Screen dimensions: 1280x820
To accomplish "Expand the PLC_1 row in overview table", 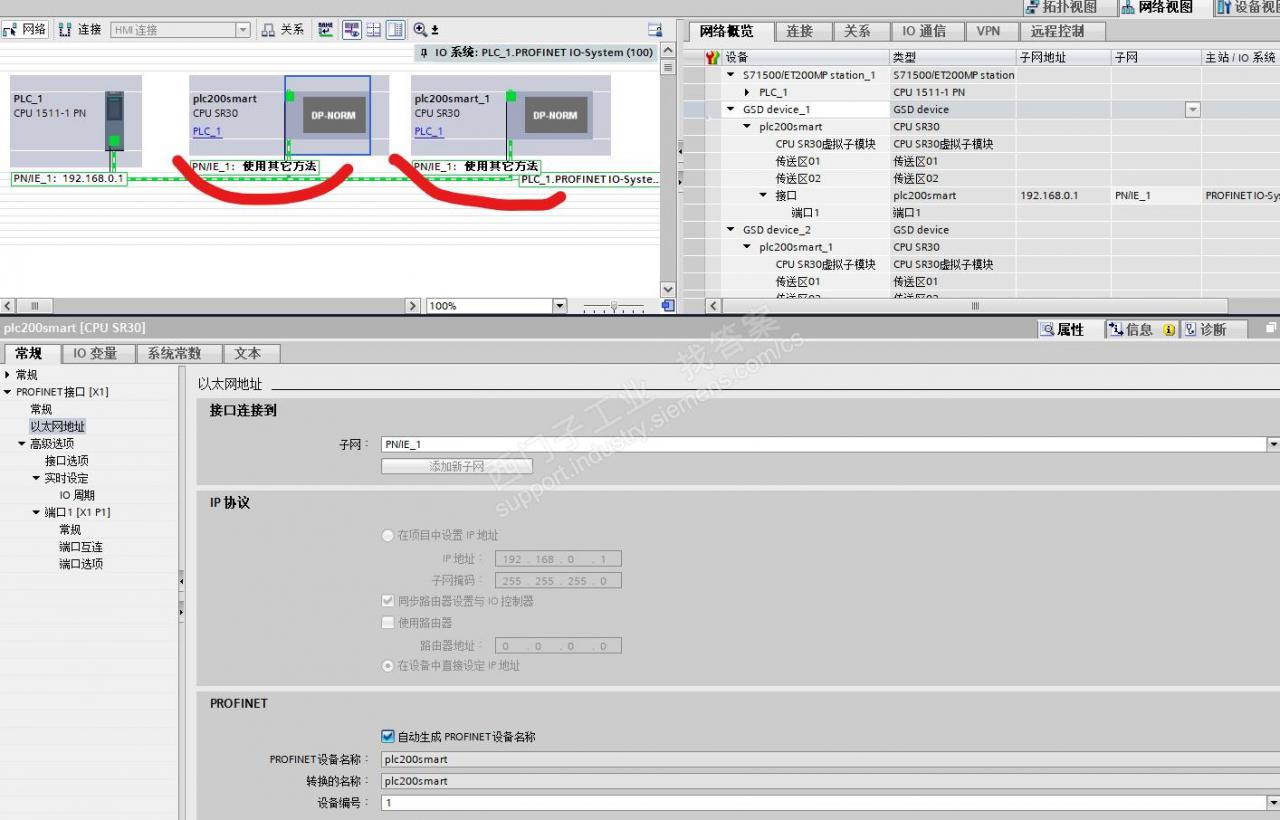I will [748, 92].
